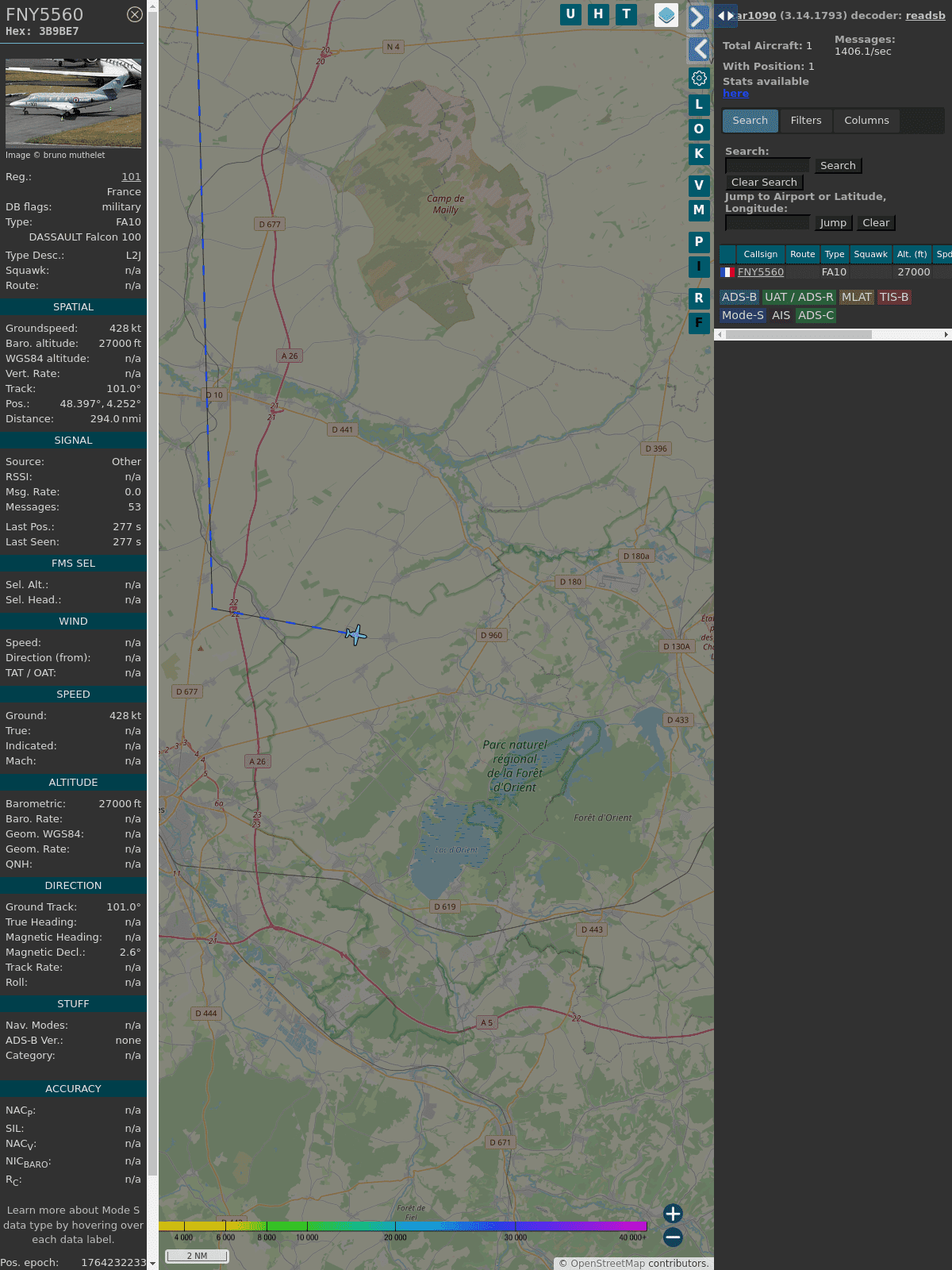This screenshot has width=952, height=1270.
Task: Collapse sidebar with left chevron arrow
Action: (699, 49)
